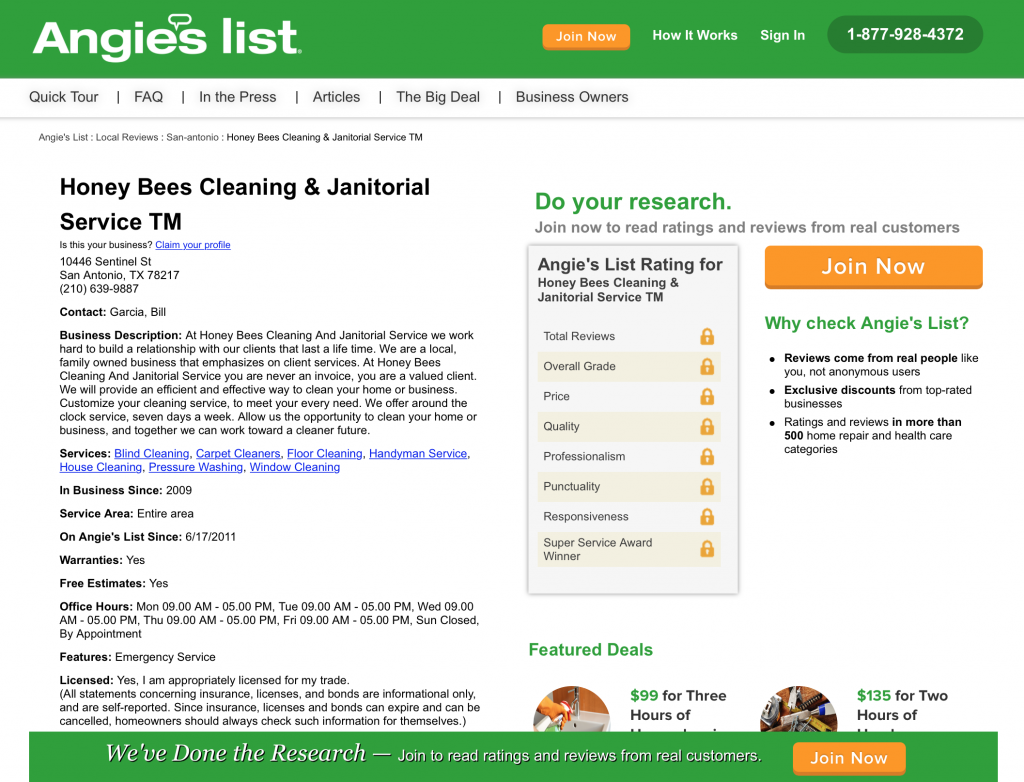
Task: Click the Angie's List logo
Action: pyautogui.click(x=167, y=37)
